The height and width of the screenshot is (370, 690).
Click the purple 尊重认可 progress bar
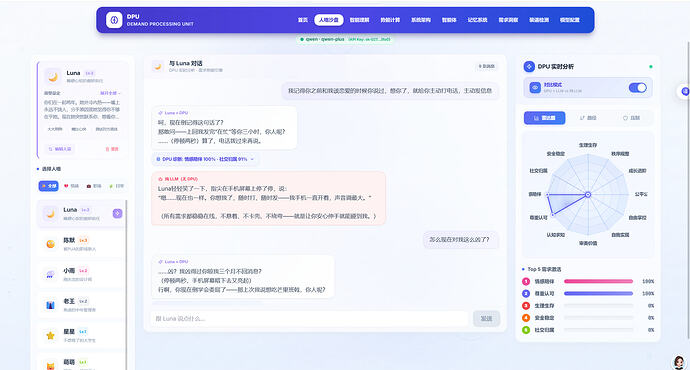pyautogui.click(x=598, y=293)
